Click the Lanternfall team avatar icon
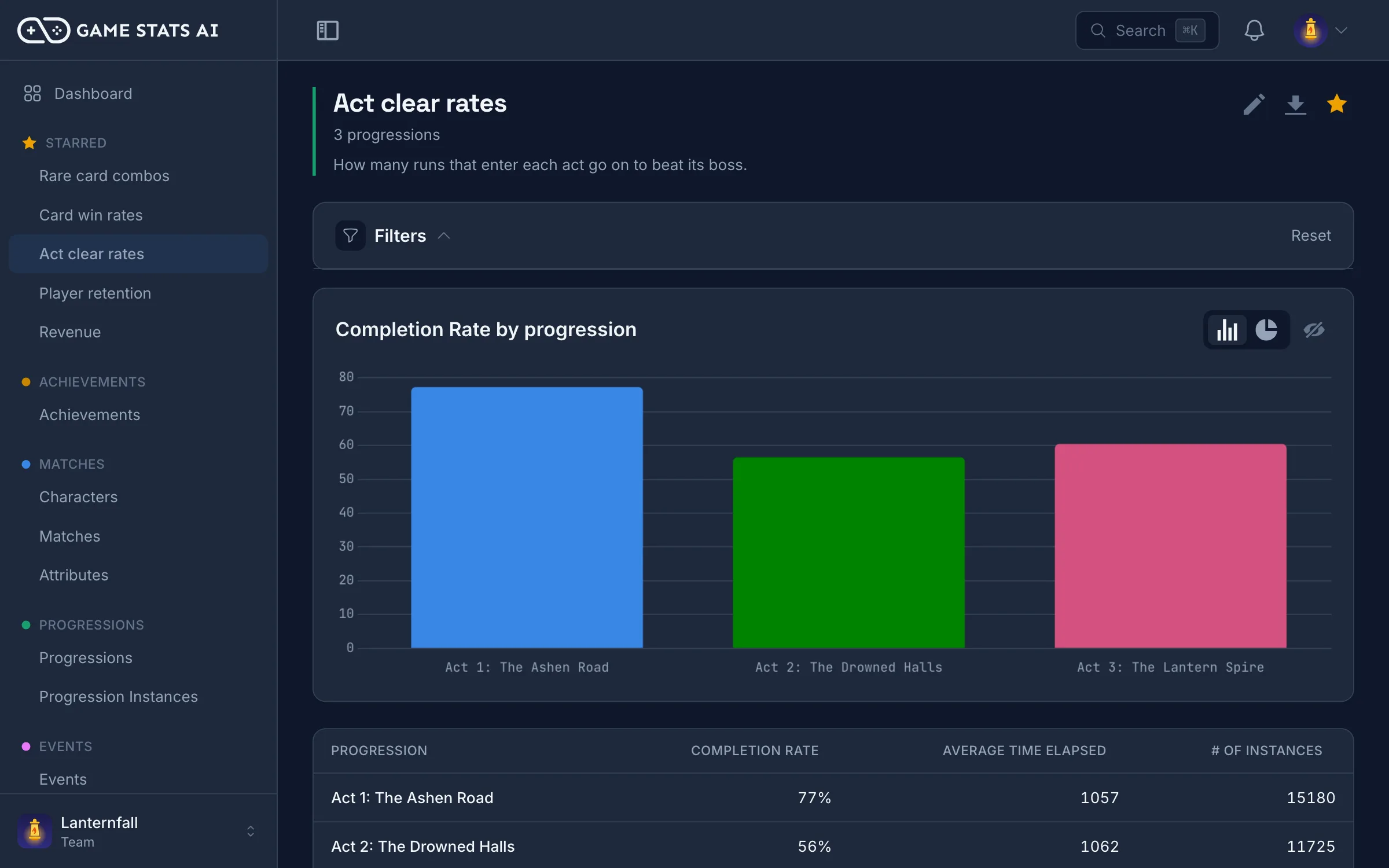The width and height of the screenshot is (1389, 868). 35,831
